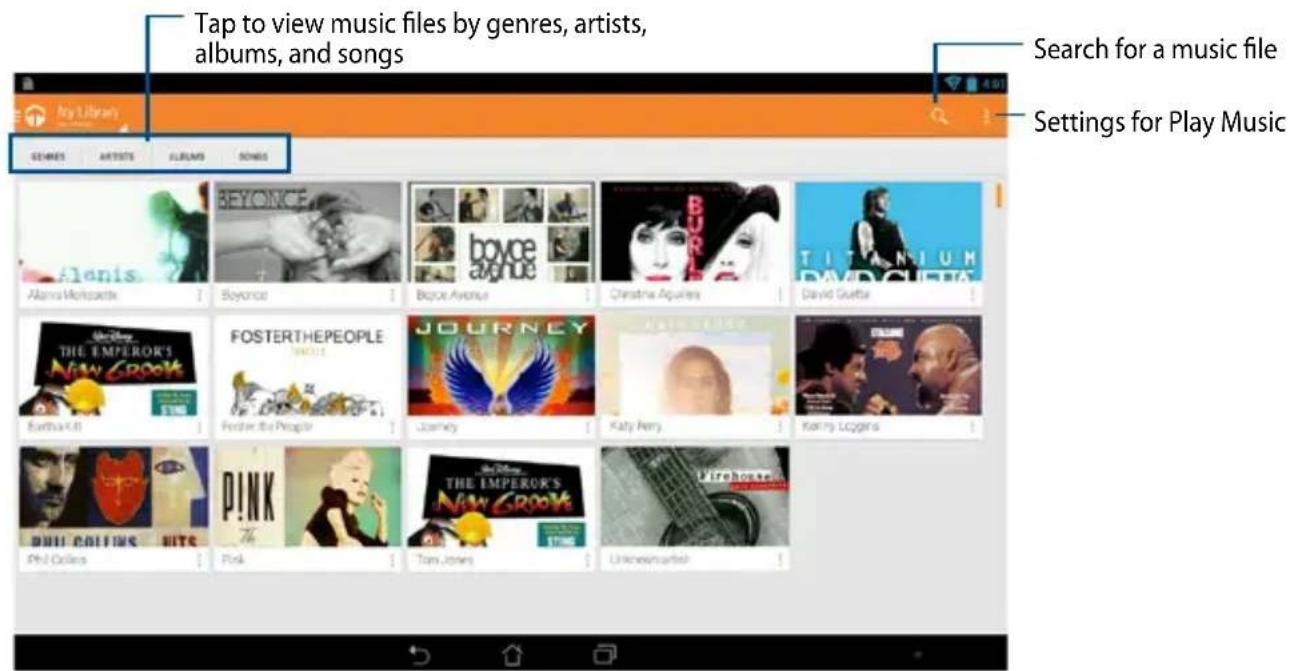Image resolution: width=1290 pixels, height=671 pixels.
Task: Tap the notification icon in status bar
Action: point(28,84)
